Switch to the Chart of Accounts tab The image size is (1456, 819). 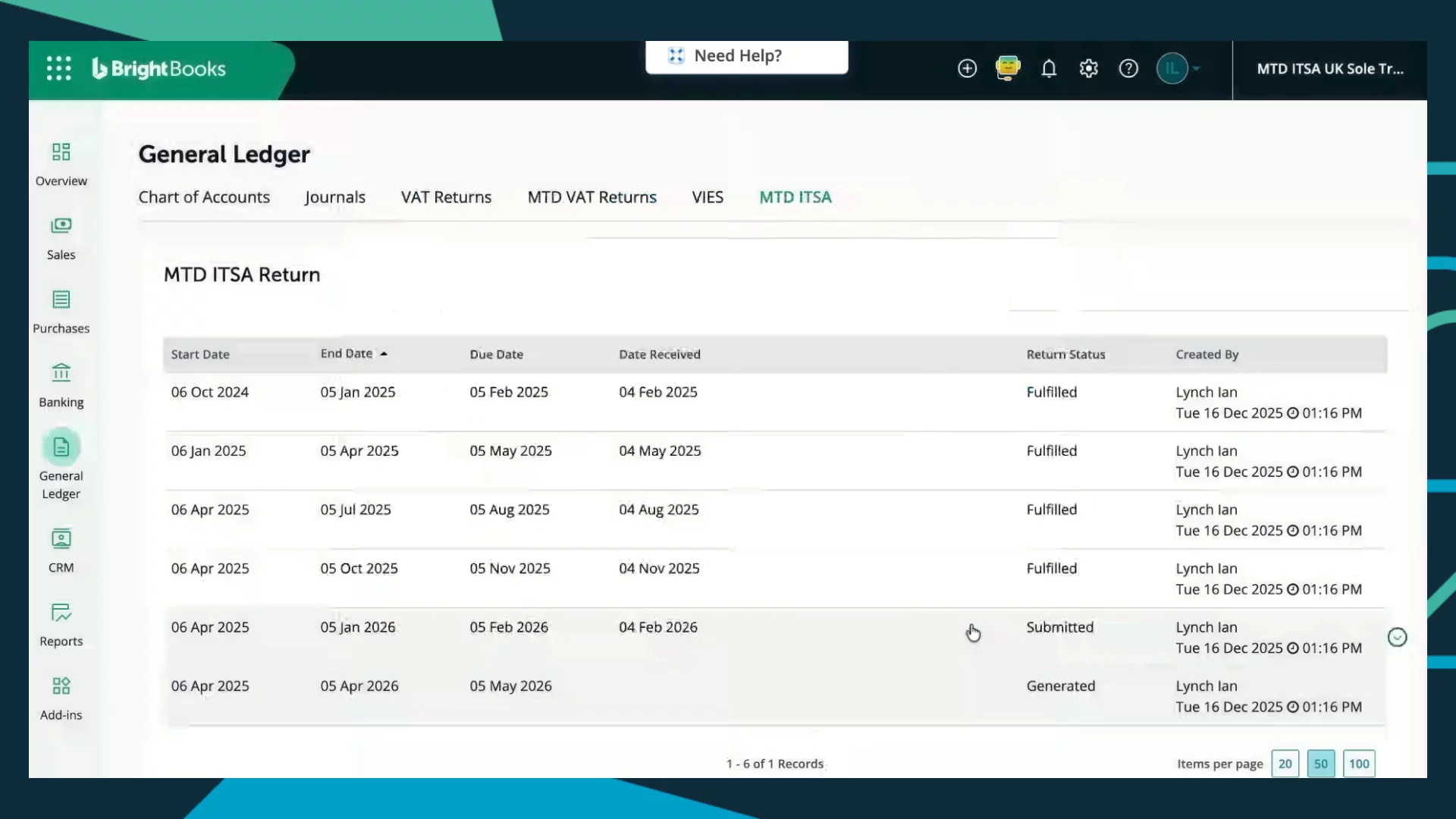click(x=204, y=197)
